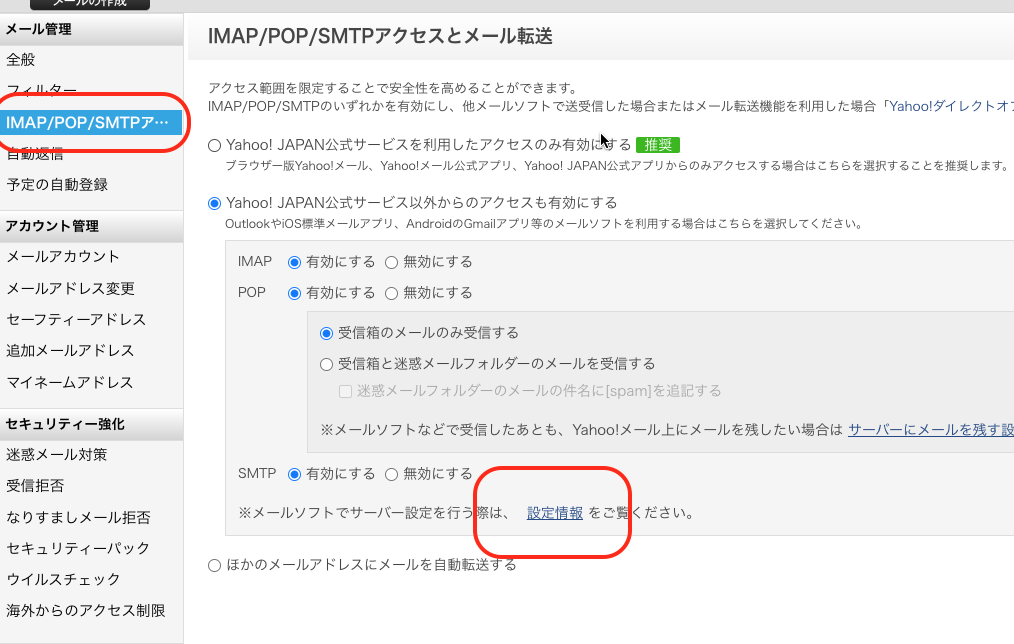1014x644 pixels.
Task: Set POP to 有効にする
Action: (294, 294)
